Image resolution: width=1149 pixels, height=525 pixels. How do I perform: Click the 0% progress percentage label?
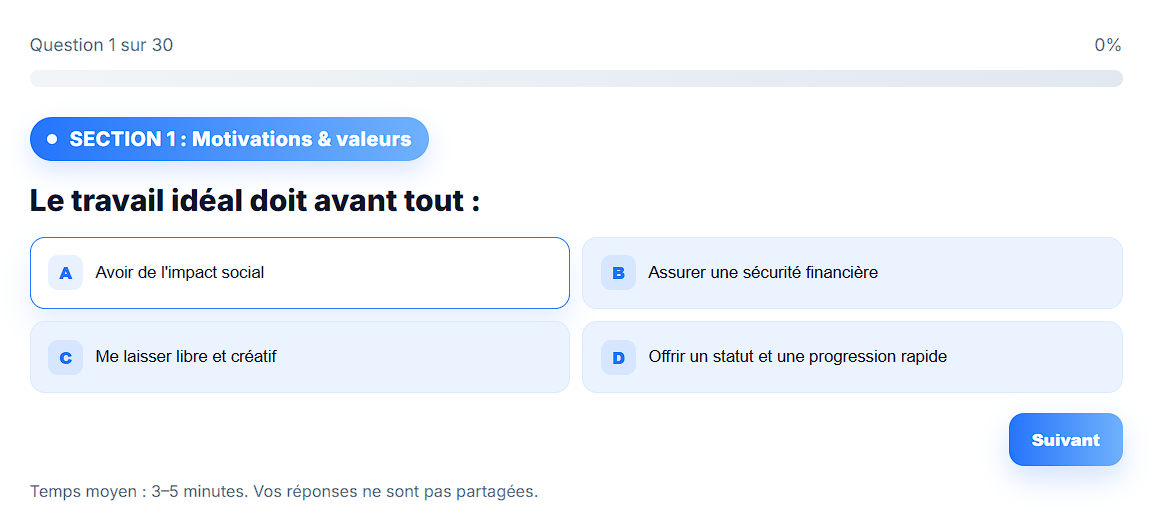(x=1107, y=45)
